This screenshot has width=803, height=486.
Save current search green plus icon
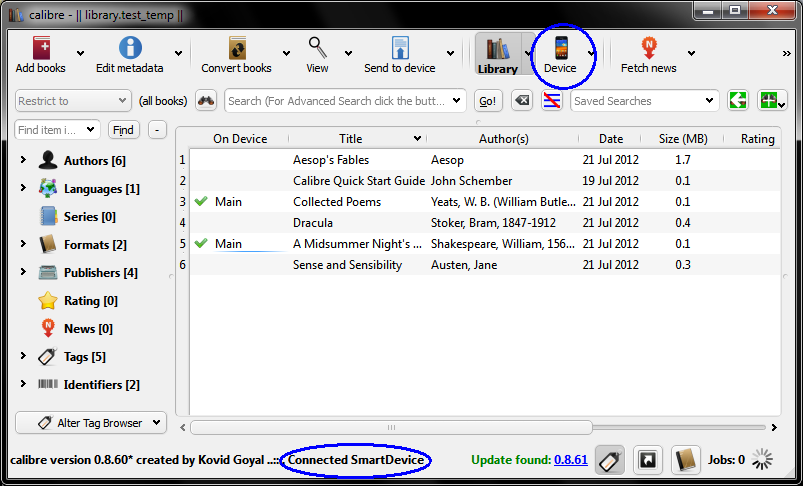point(772,101)
